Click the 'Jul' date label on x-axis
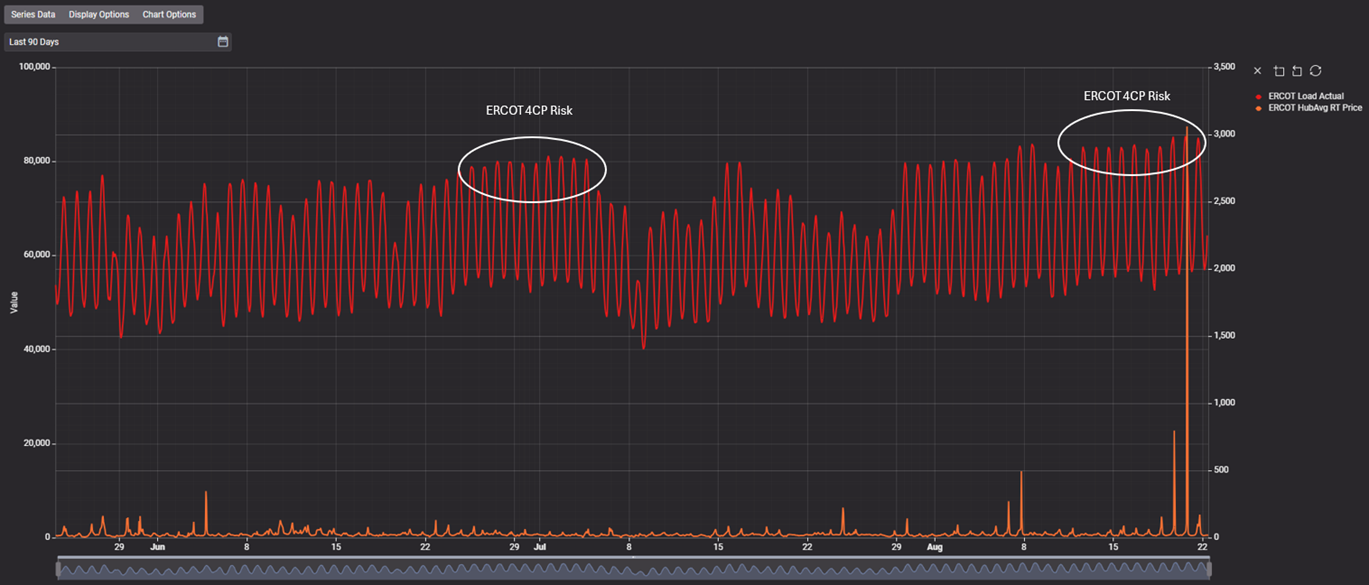The height and width of the screenshot is (585, 1369). pos(540,548)
